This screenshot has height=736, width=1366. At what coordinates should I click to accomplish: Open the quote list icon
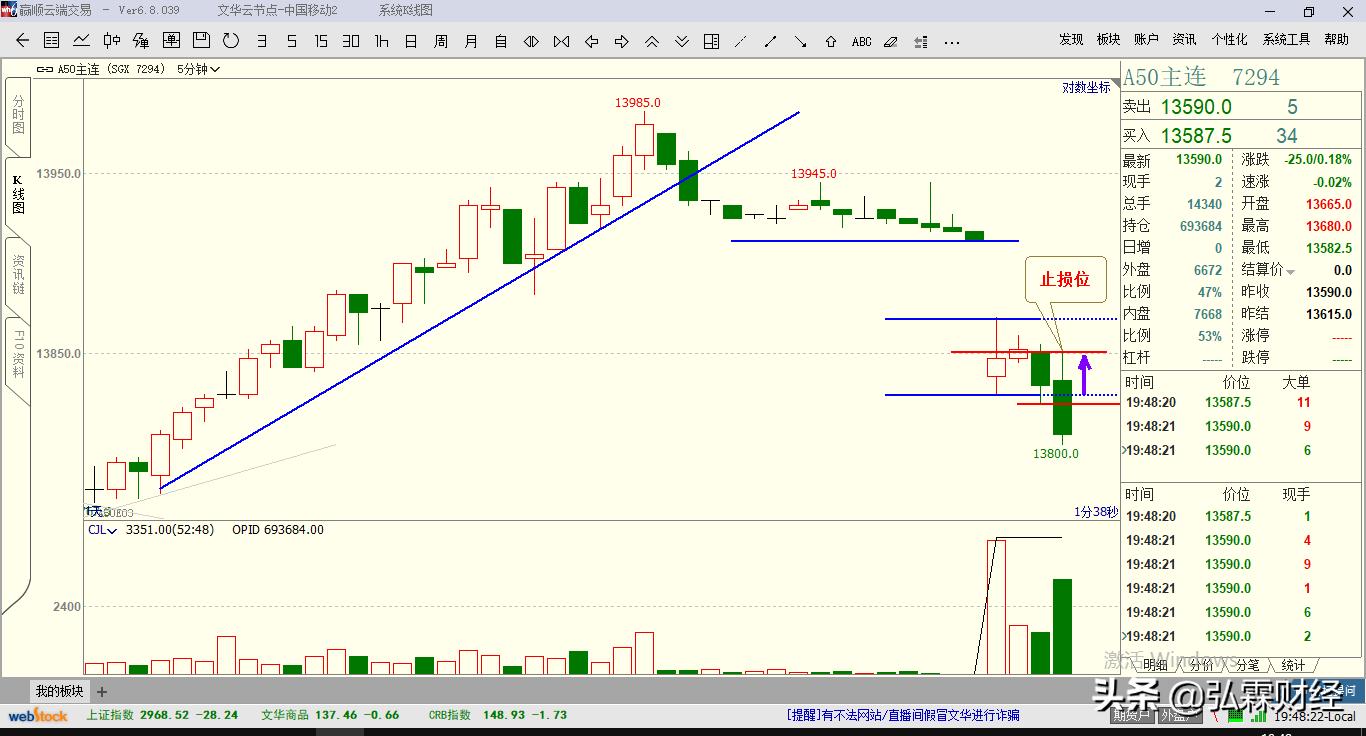click(51, 41)
